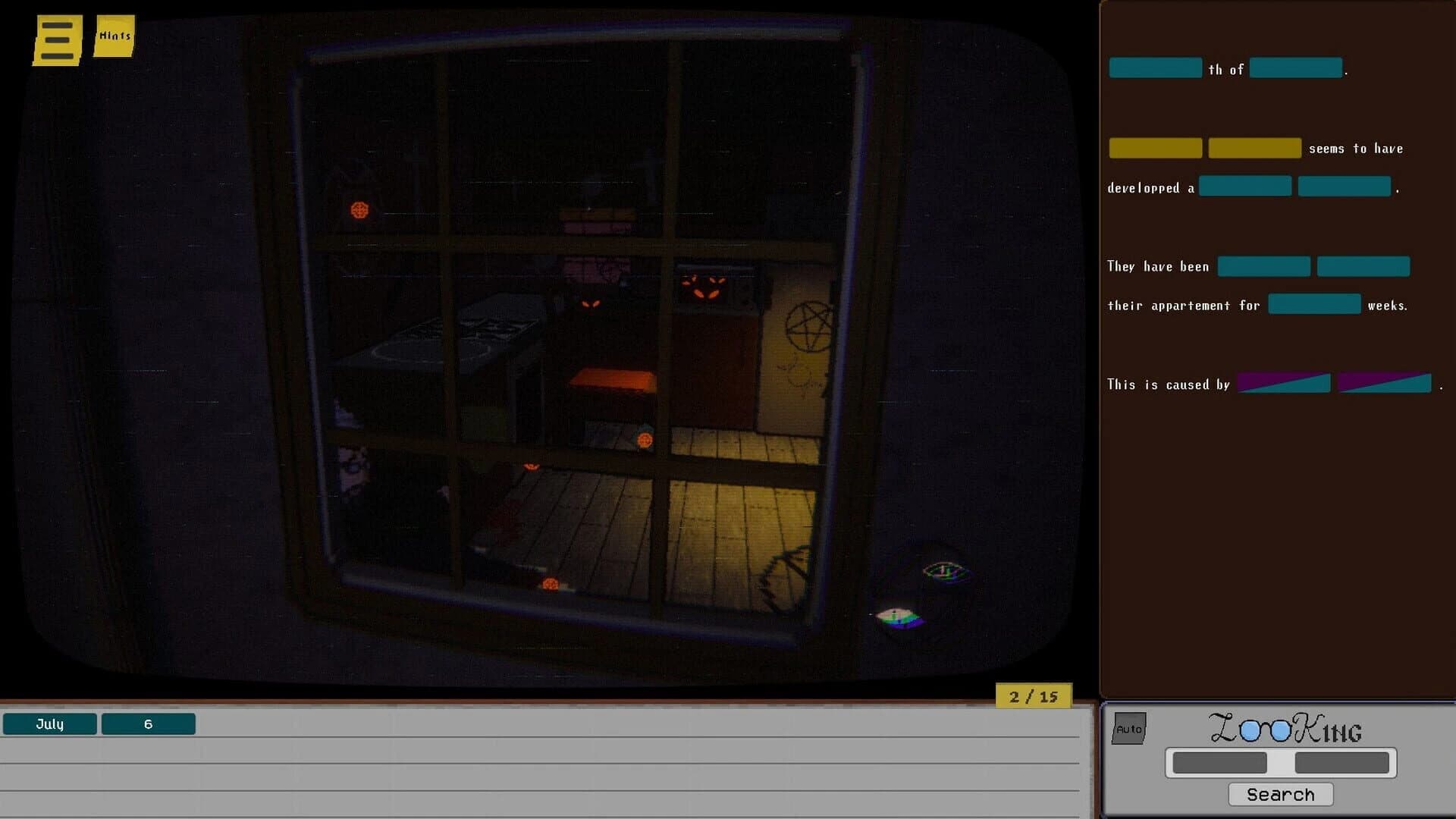Open the day number blank showing 6
The height and width of the screenshot is (819, 1456).
coord(149,724)
